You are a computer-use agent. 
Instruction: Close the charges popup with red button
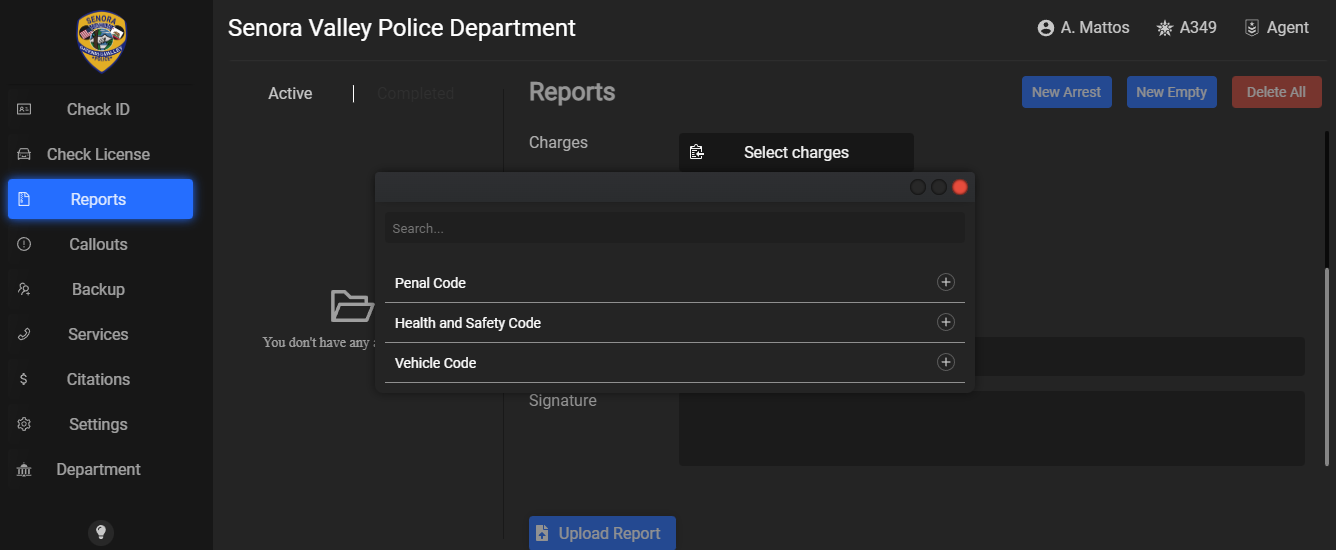click(960, 187)
